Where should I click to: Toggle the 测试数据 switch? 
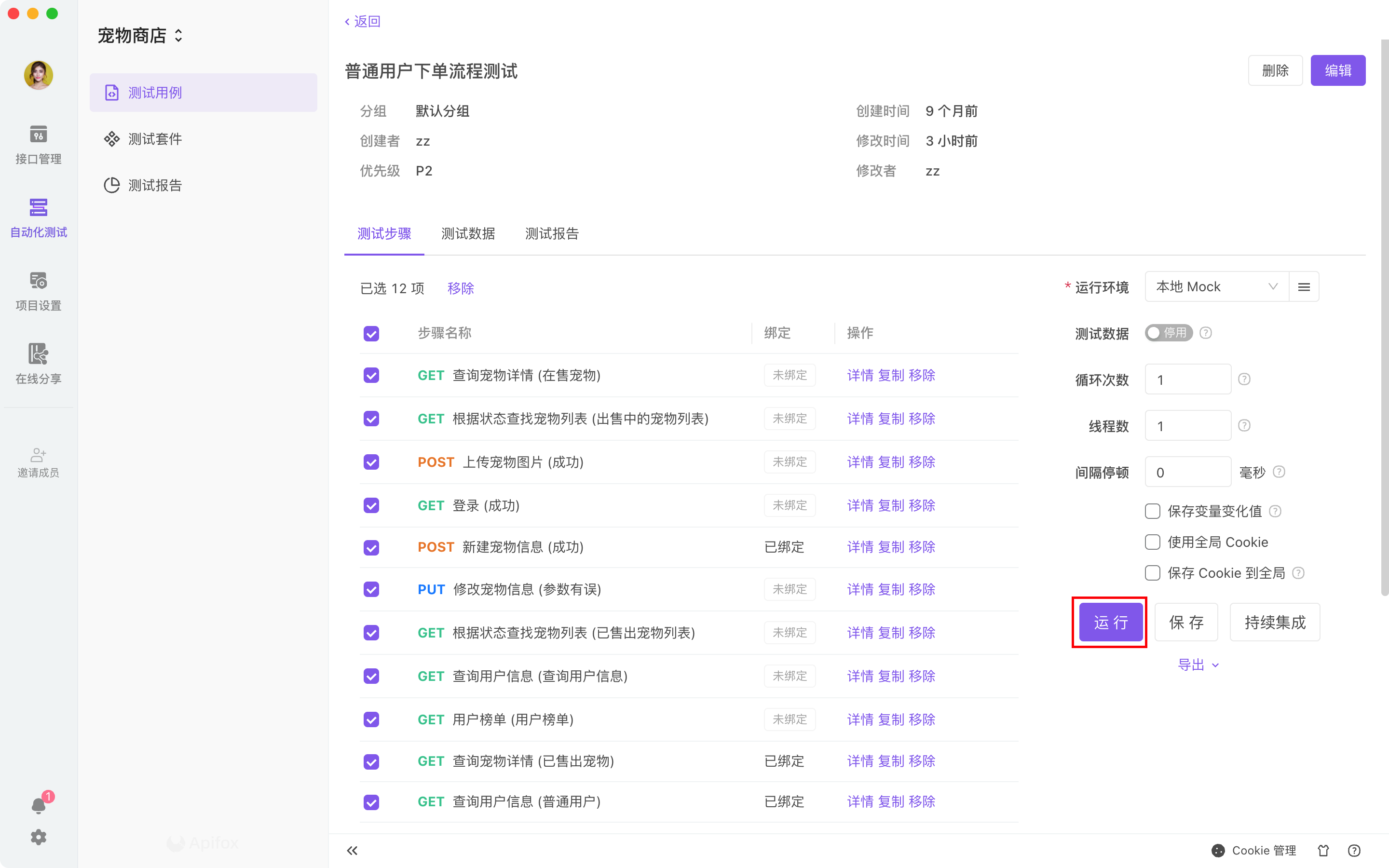pos(1168,333)
